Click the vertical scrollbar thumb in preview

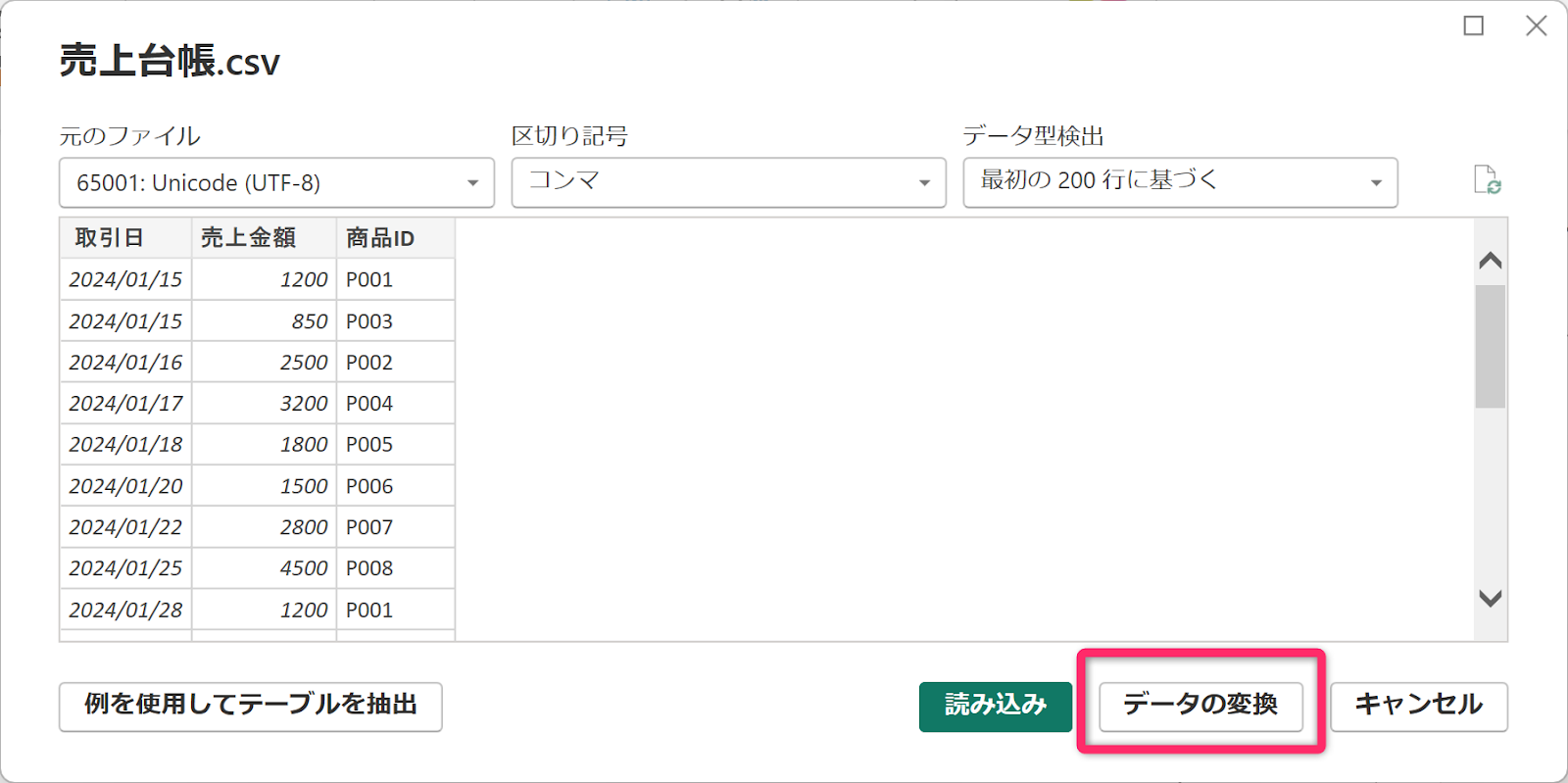tap(1491, 346)
